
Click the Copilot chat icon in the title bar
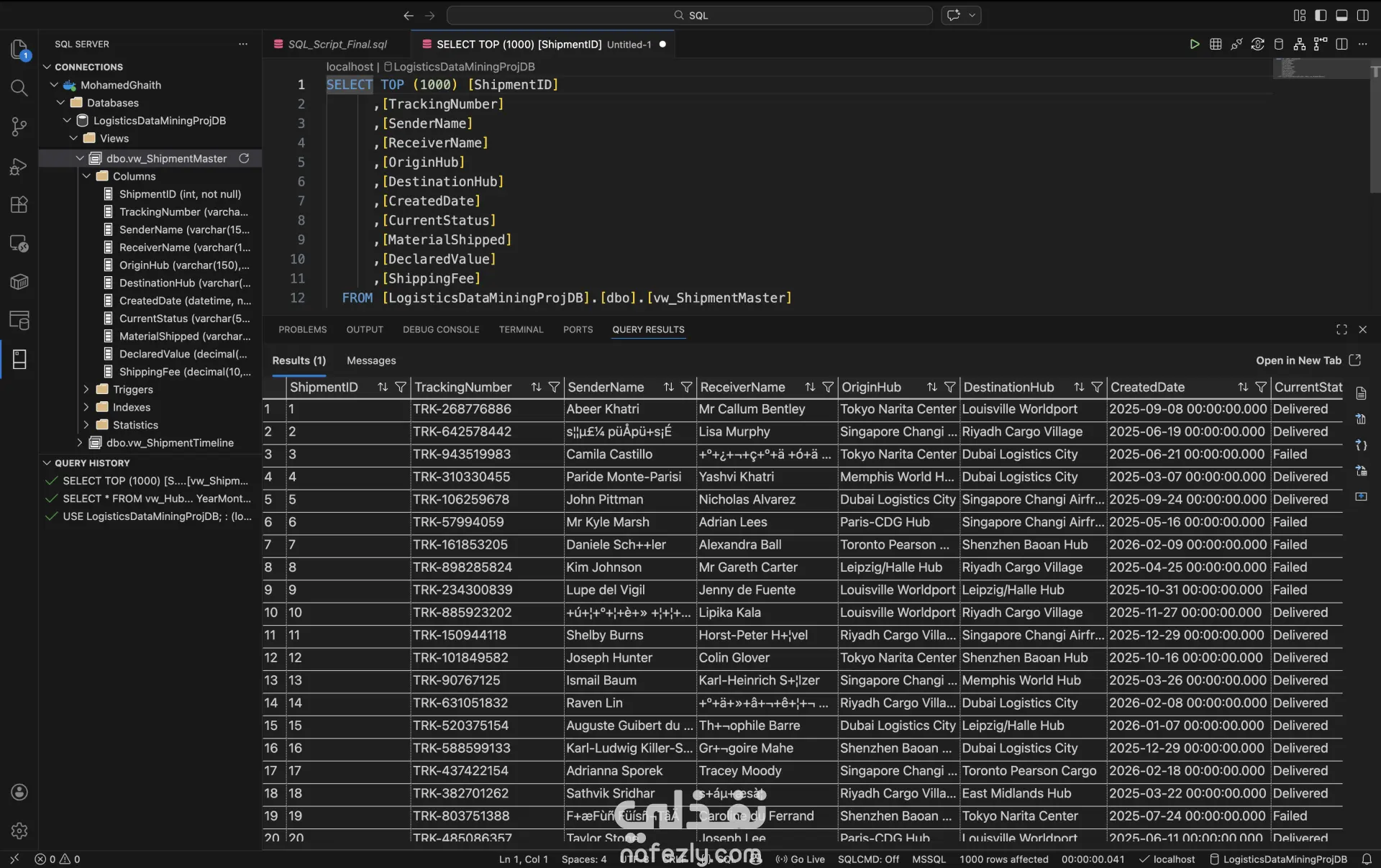(x=954, y=15)
